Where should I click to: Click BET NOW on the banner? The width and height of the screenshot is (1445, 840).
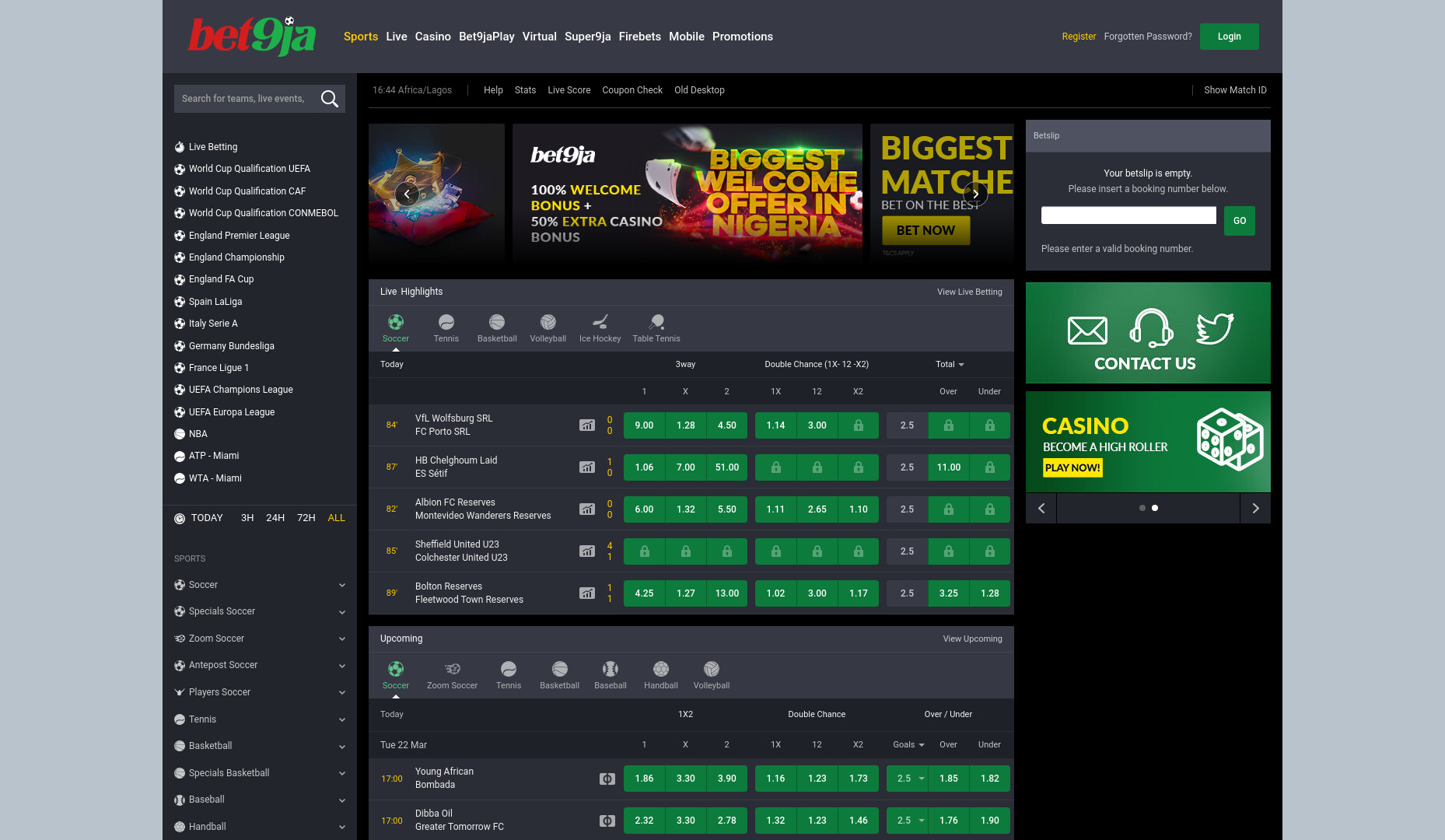click(x=925, y=230)
